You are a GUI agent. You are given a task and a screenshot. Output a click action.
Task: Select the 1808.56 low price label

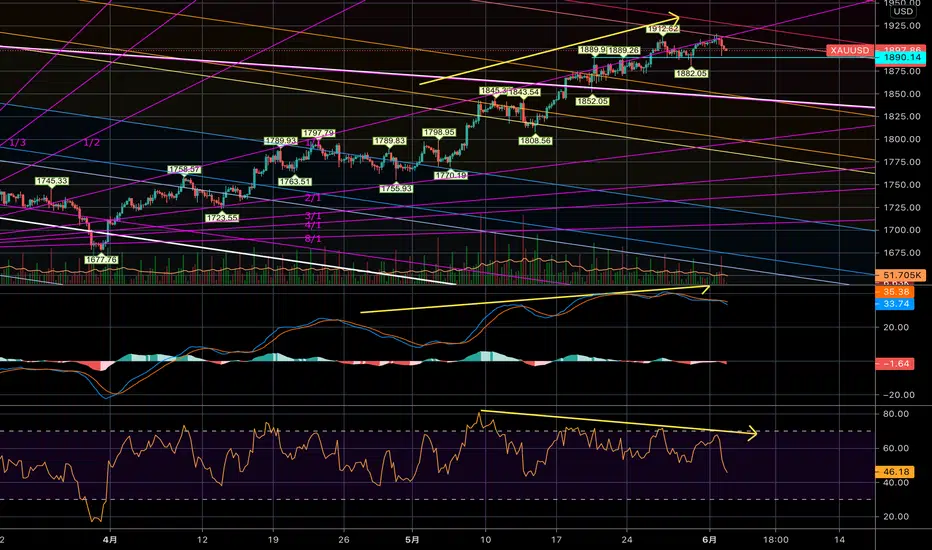pyautogui.click(x=535, y=142)
